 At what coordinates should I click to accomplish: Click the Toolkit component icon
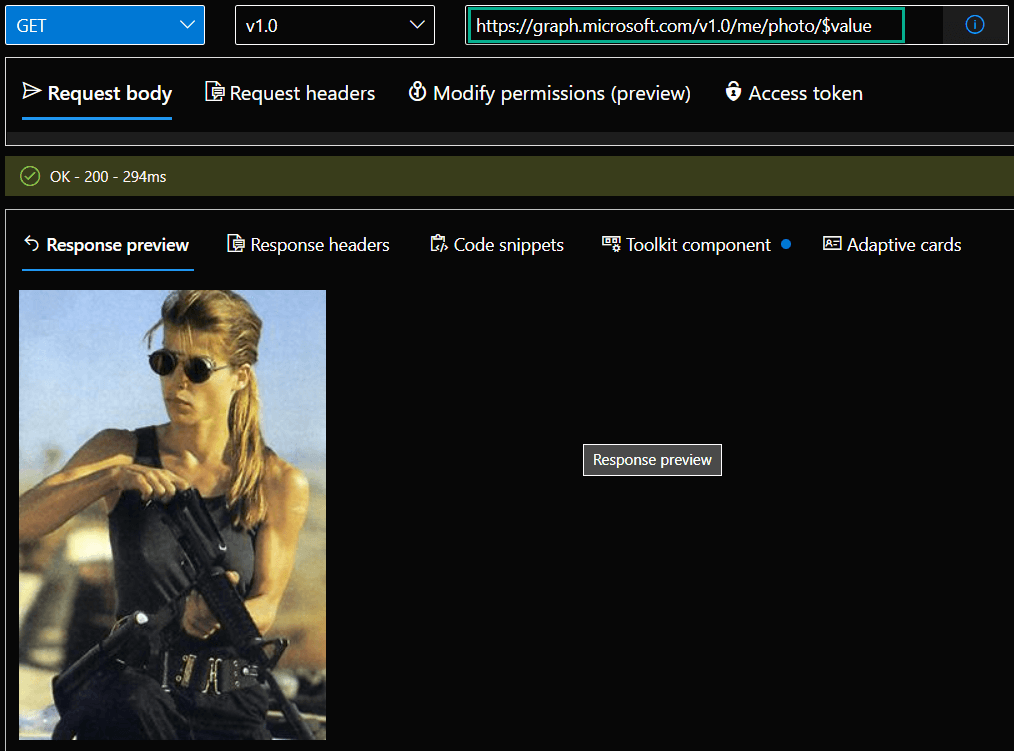pyautogui.click(x=611, y=244)
